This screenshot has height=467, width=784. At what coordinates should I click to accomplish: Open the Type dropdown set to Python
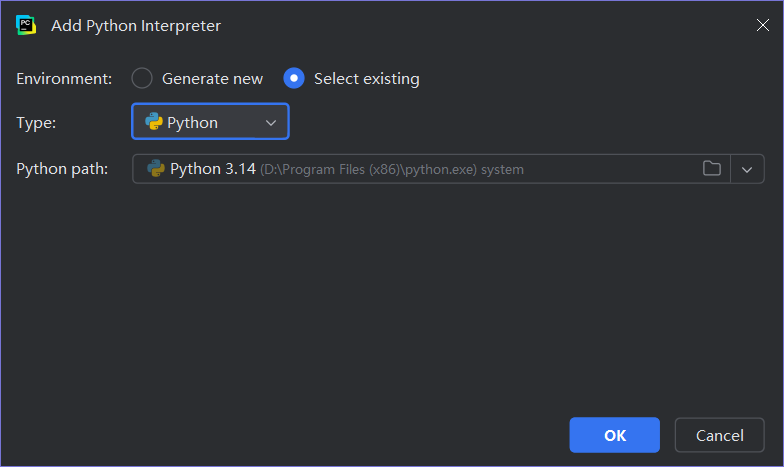tap(210, 122)
